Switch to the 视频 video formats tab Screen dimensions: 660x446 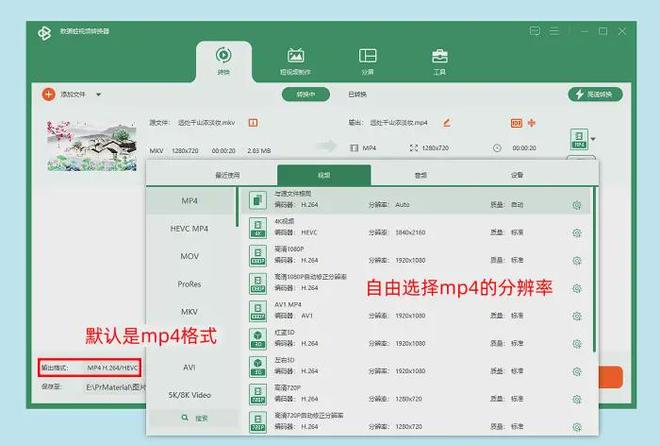click(324, 175)
